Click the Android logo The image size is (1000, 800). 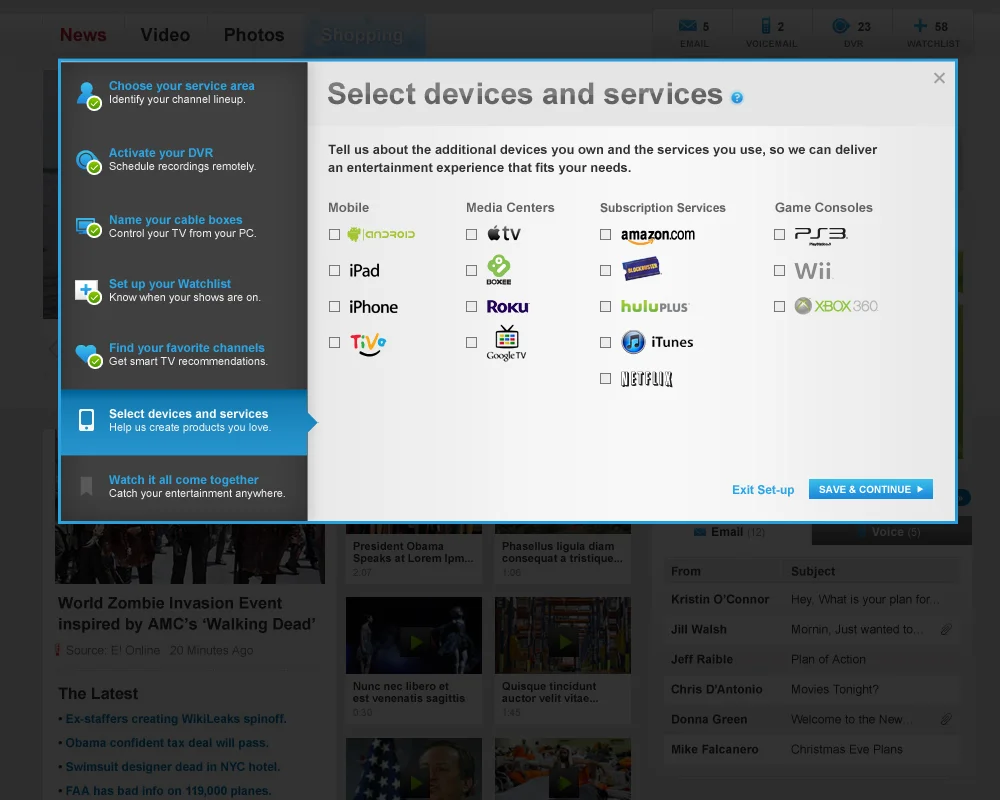381,234
